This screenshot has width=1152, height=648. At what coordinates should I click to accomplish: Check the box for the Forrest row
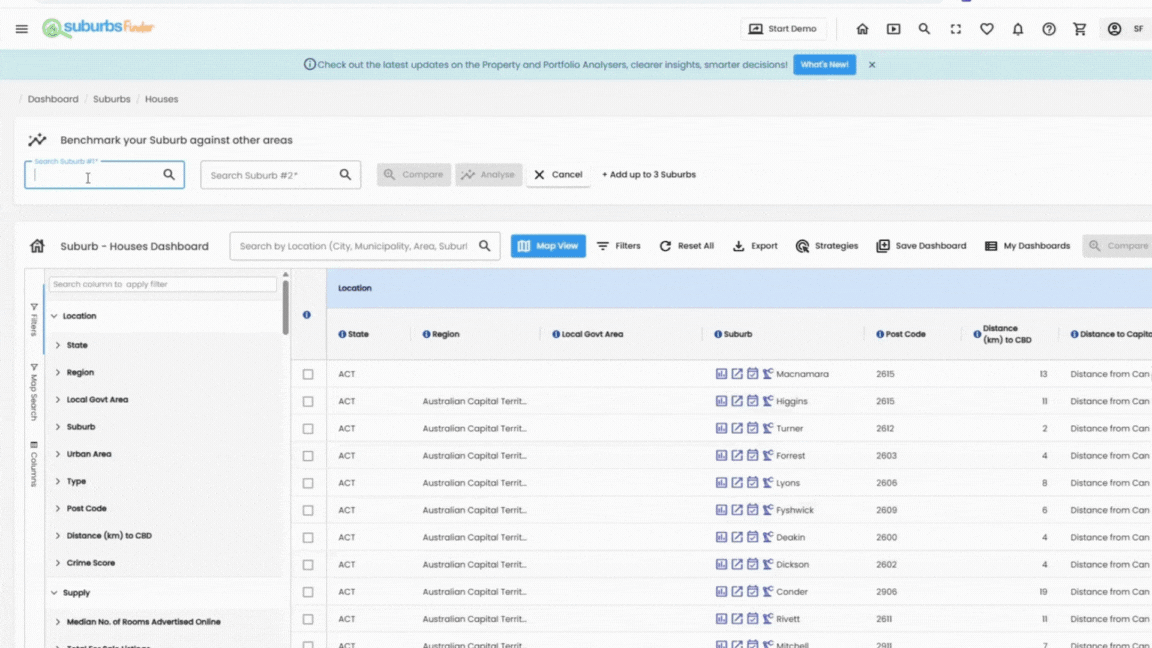coord(308,456)
